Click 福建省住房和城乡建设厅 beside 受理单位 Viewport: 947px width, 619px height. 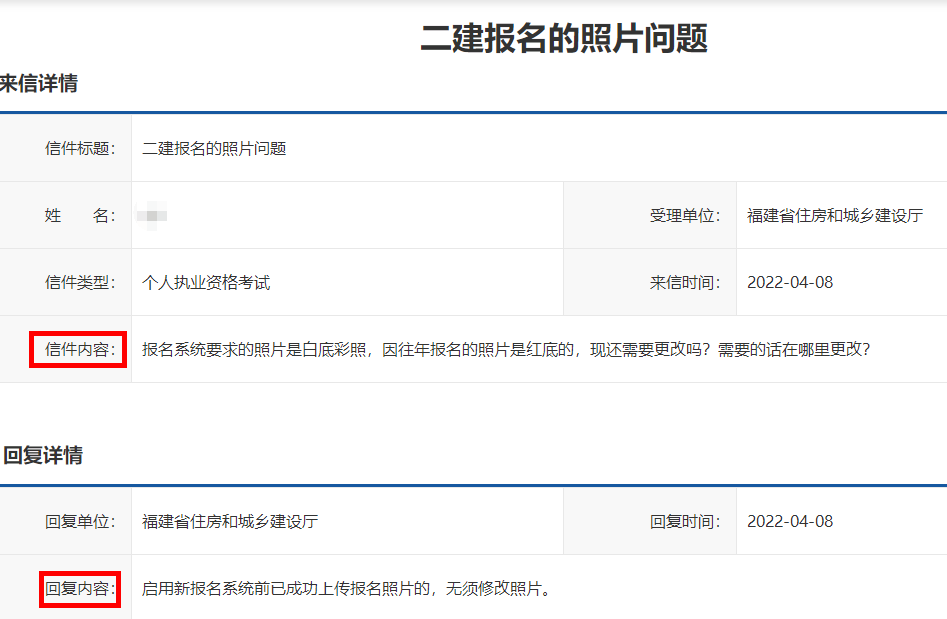pyautogui.click(x=834, y=215)
